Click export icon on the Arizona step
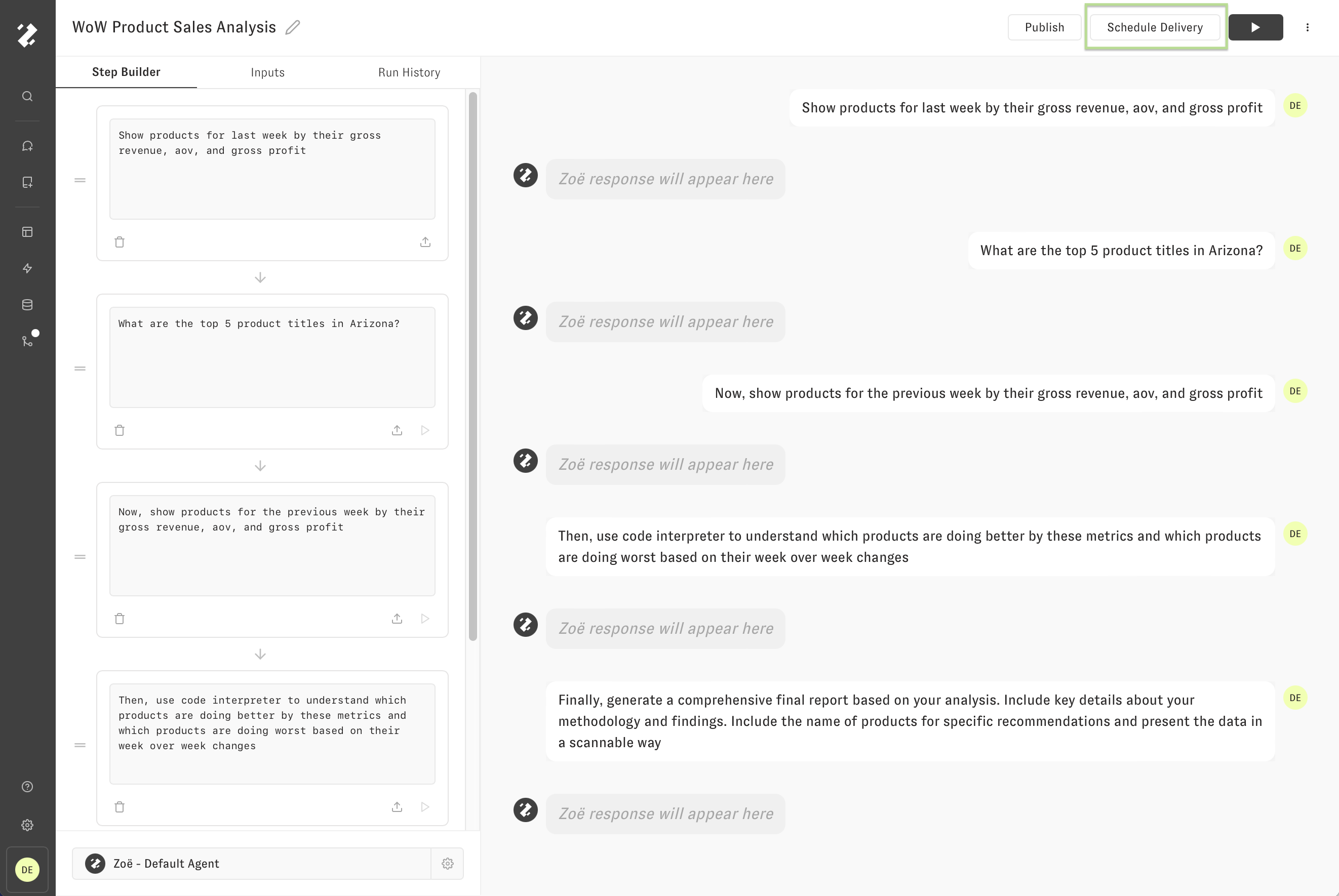 coord(397,430)
